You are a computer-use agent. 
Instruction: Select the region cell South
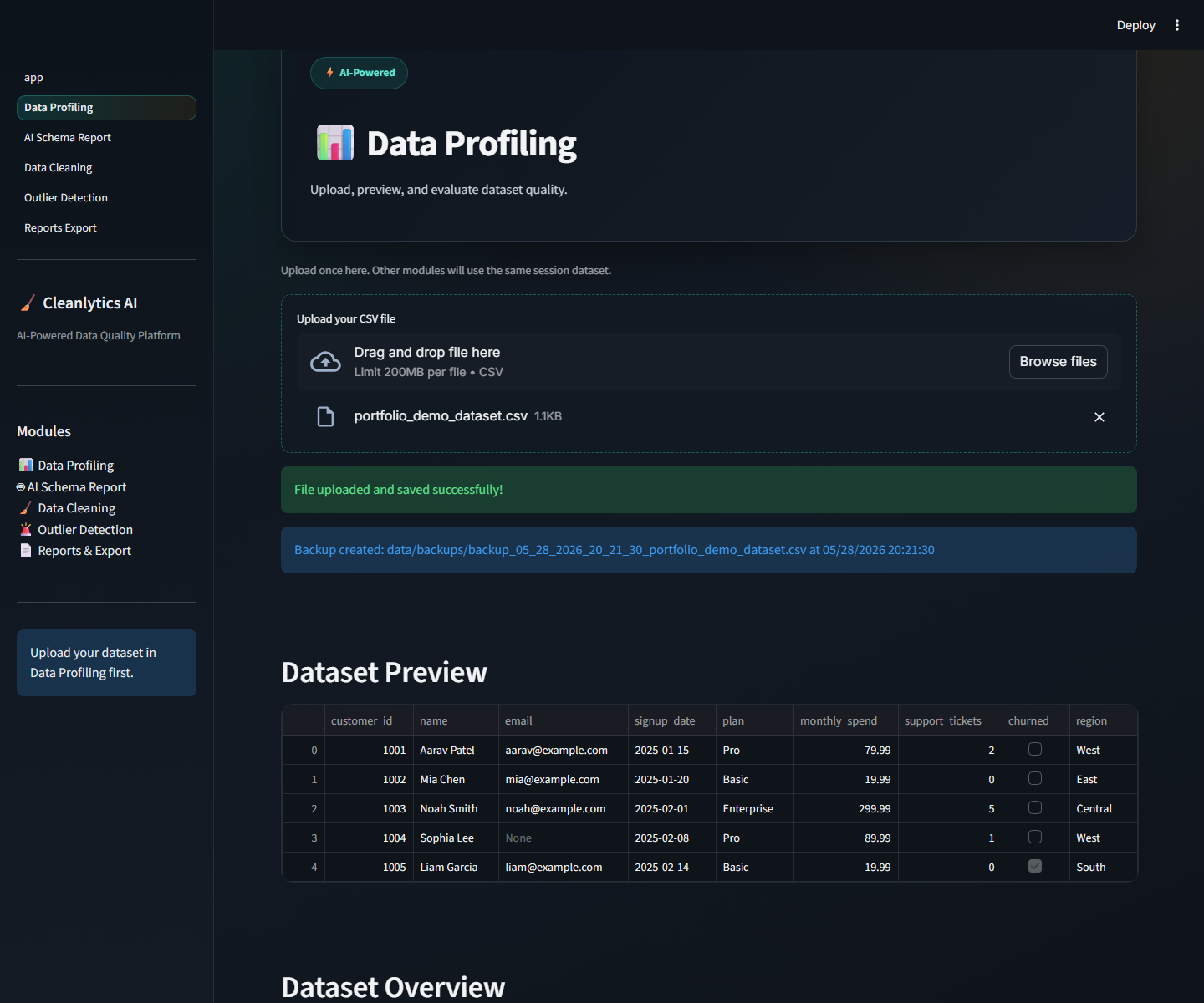point(1103,867)
